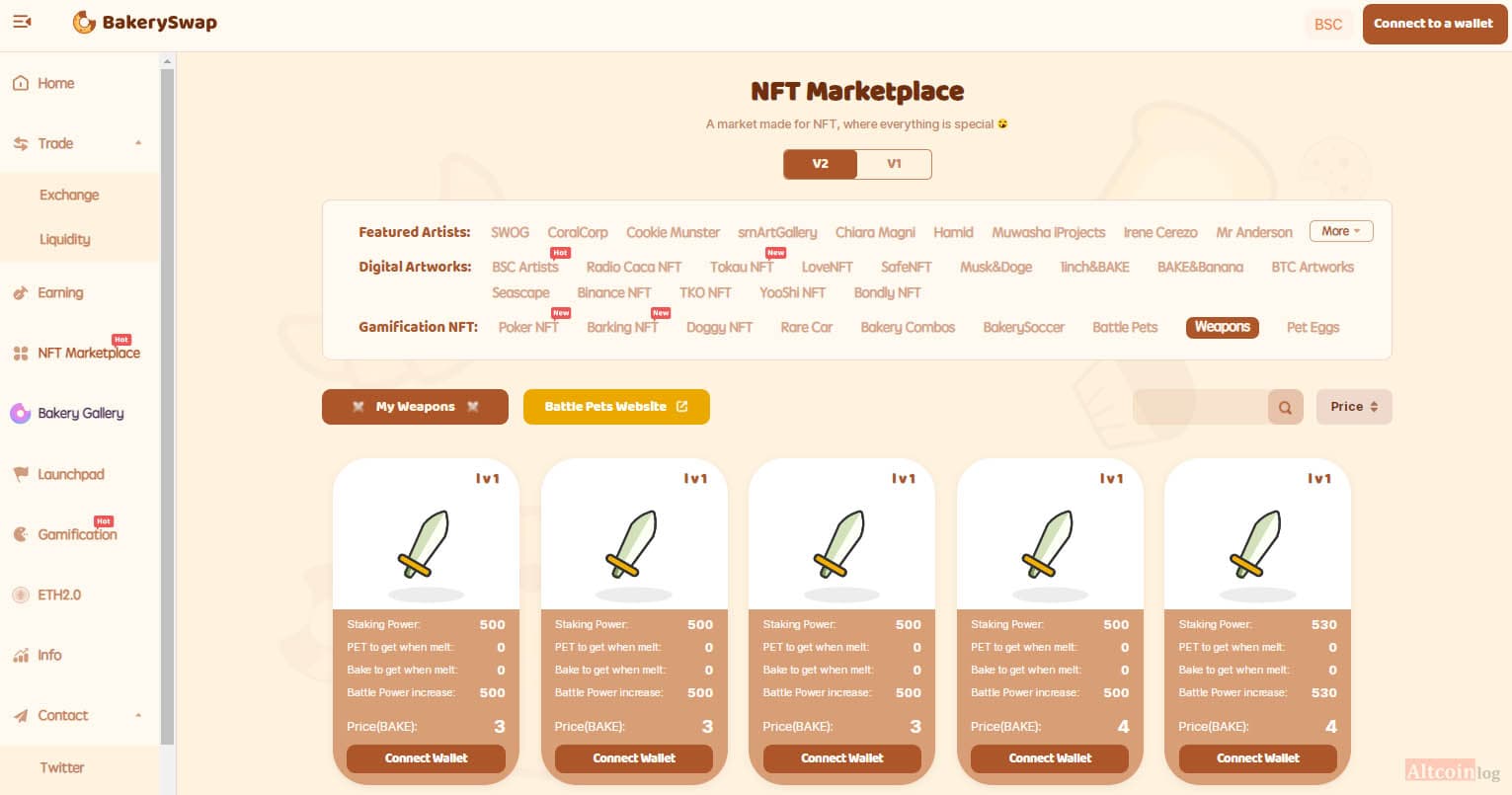Click the sidebar vertical scrollbar
Image resolution: width=1512 pixels, height=795 pixels.
167,405
